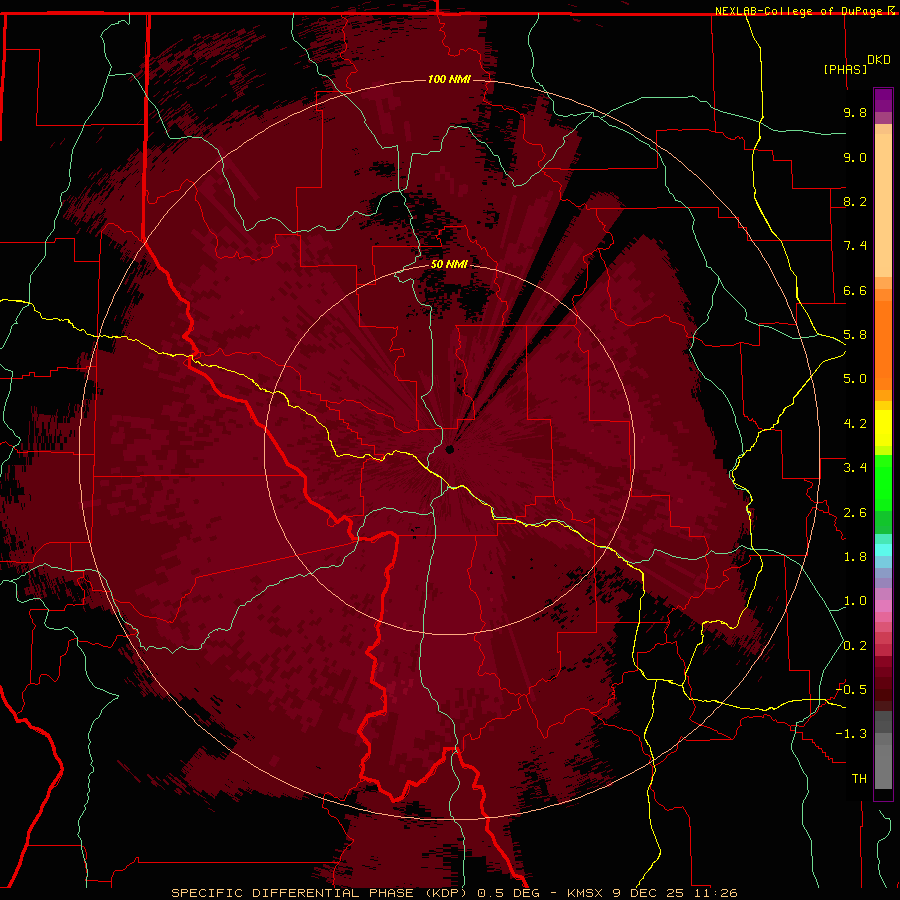Screen dimensions: 900x900
Task: Click the yellow segment of the color bar
Action: [x=883, y=428]
